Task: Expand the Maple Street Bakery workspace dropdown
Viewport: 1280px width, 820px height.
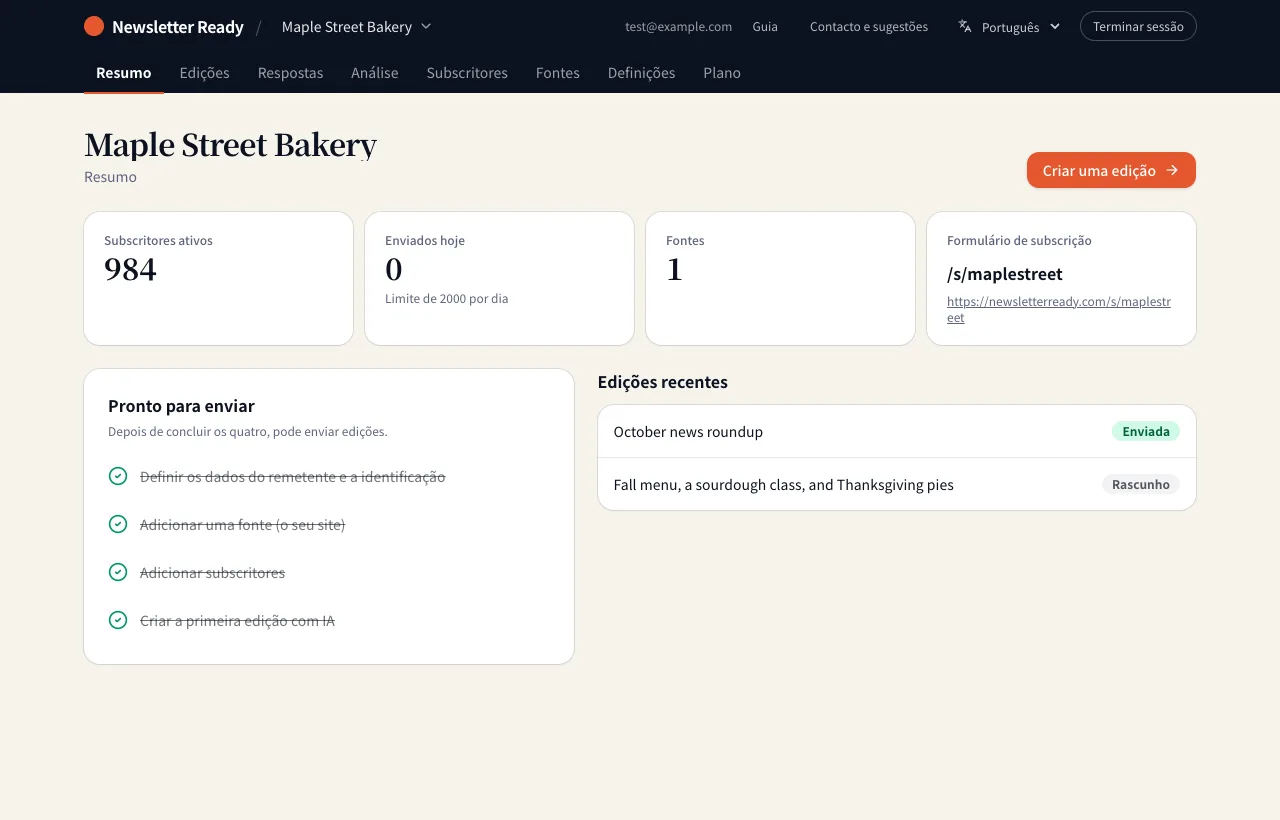Action: (356, 26)
